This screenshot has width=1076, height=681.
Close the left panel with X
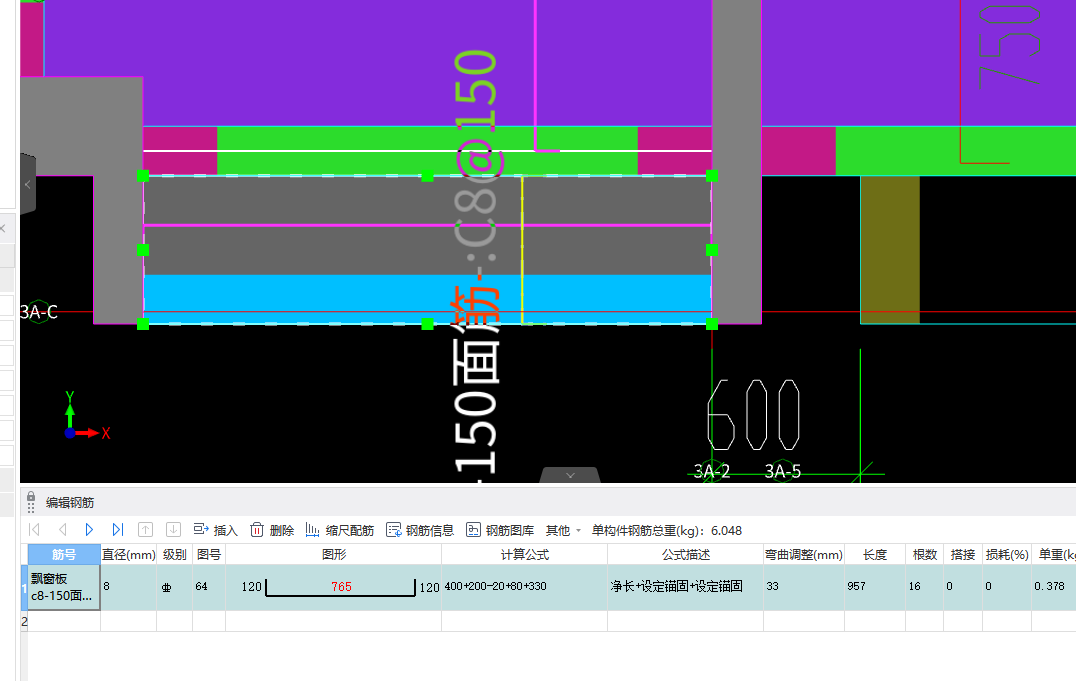click(x=3, y=228)
